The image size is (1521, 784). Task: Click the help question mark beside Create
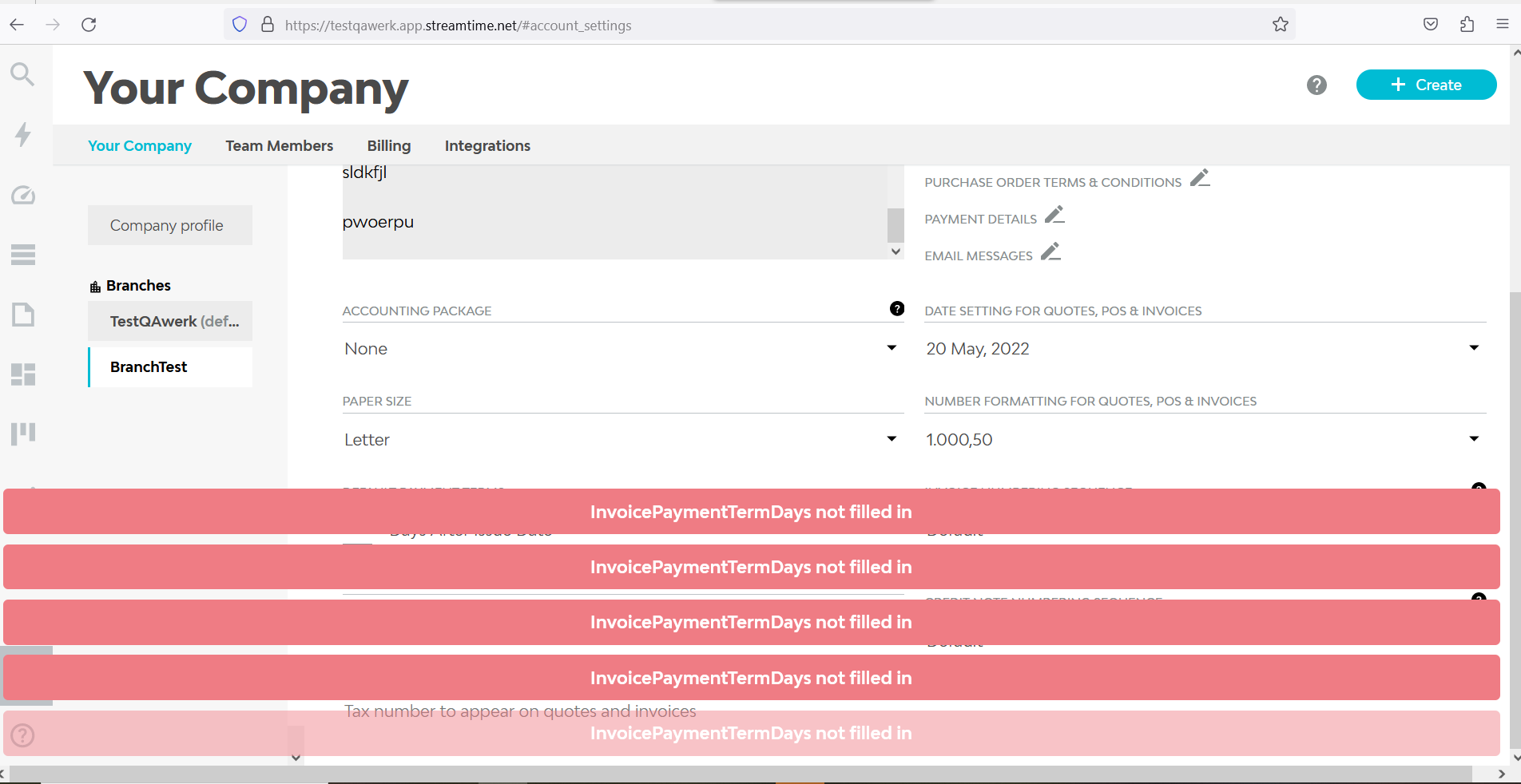point(1316,85)
